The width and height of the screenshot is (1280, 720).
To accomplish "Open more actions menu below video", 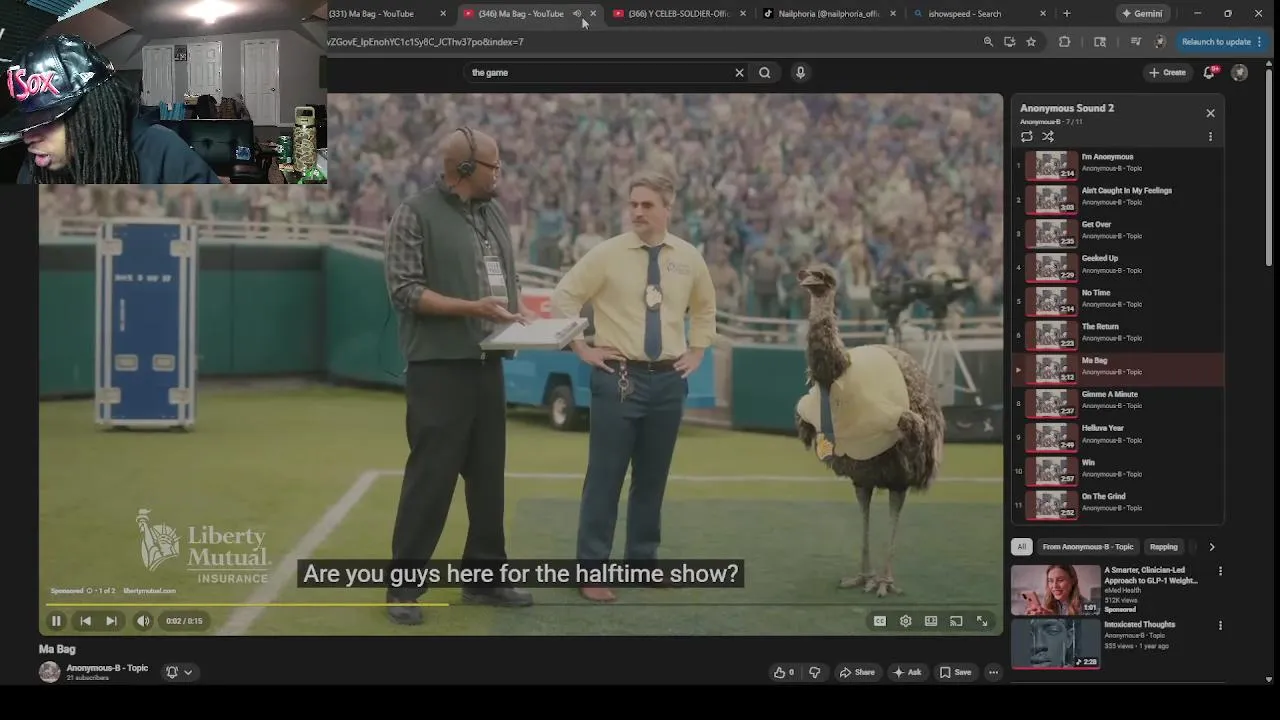I will click(993, 672).
